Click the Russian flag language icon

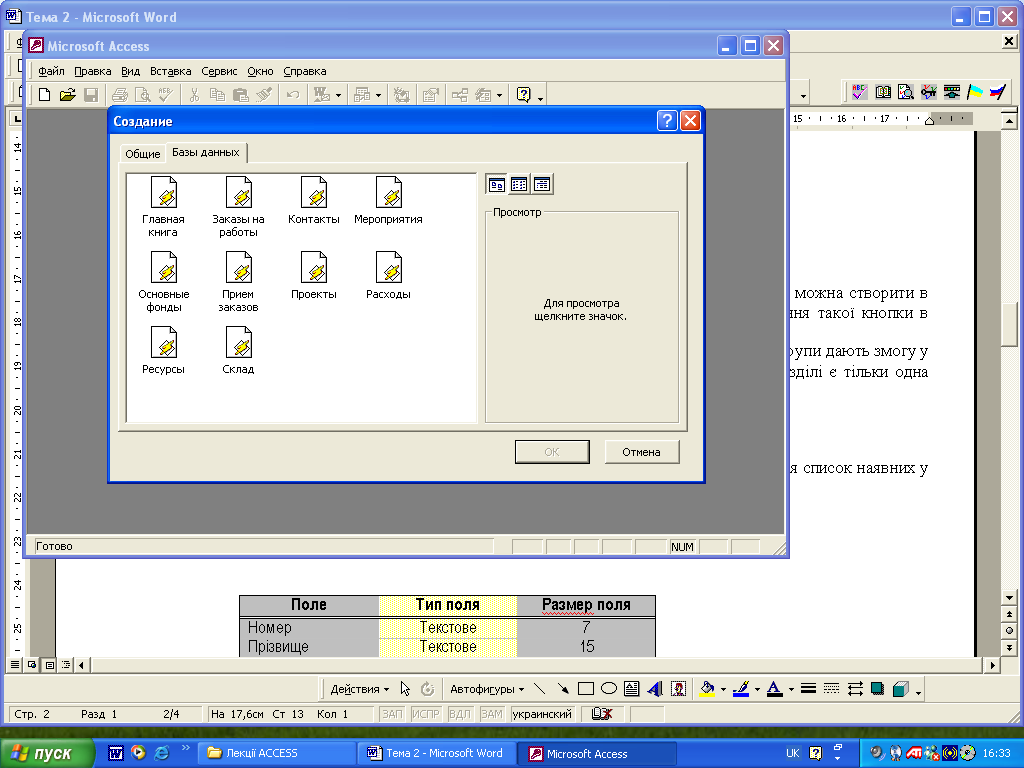[998, 92]
